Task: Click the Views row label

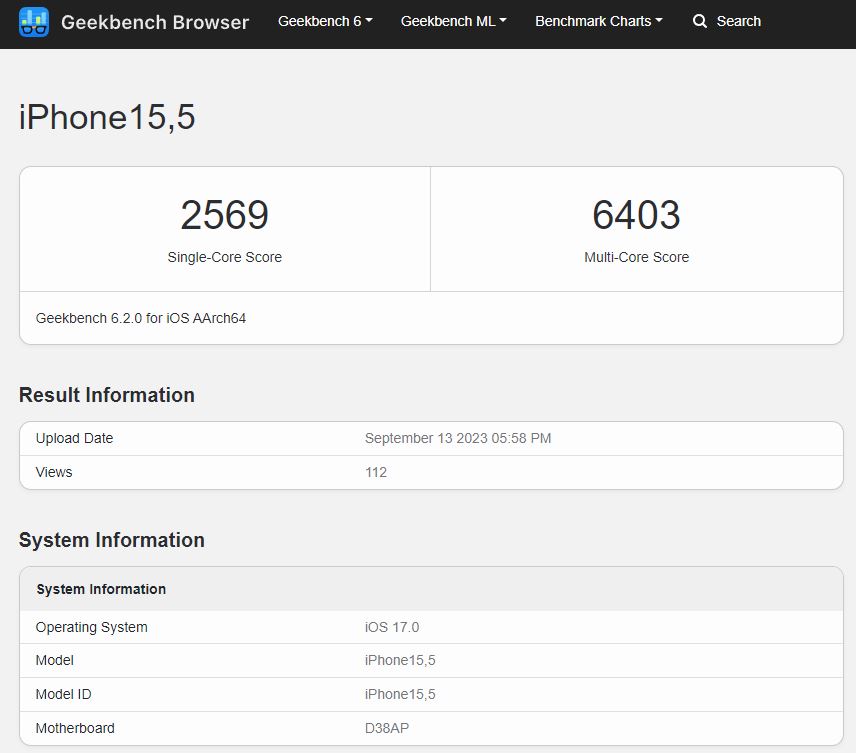Action: [x=54, y=472]
